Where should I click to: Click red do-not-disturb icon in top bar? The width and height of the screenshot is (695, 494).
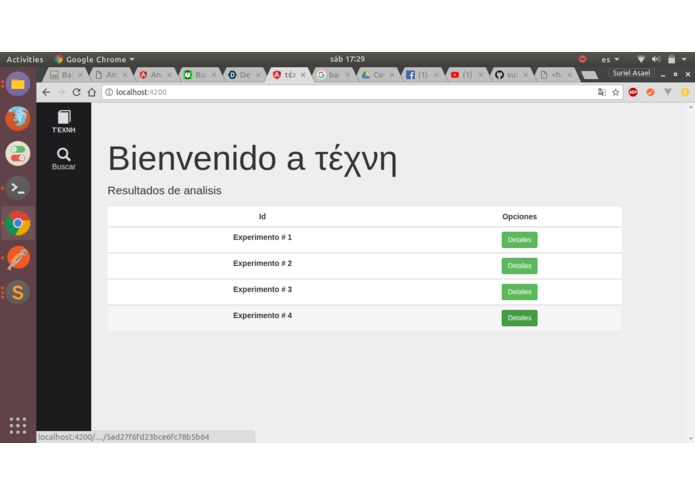tap(582, 59)
